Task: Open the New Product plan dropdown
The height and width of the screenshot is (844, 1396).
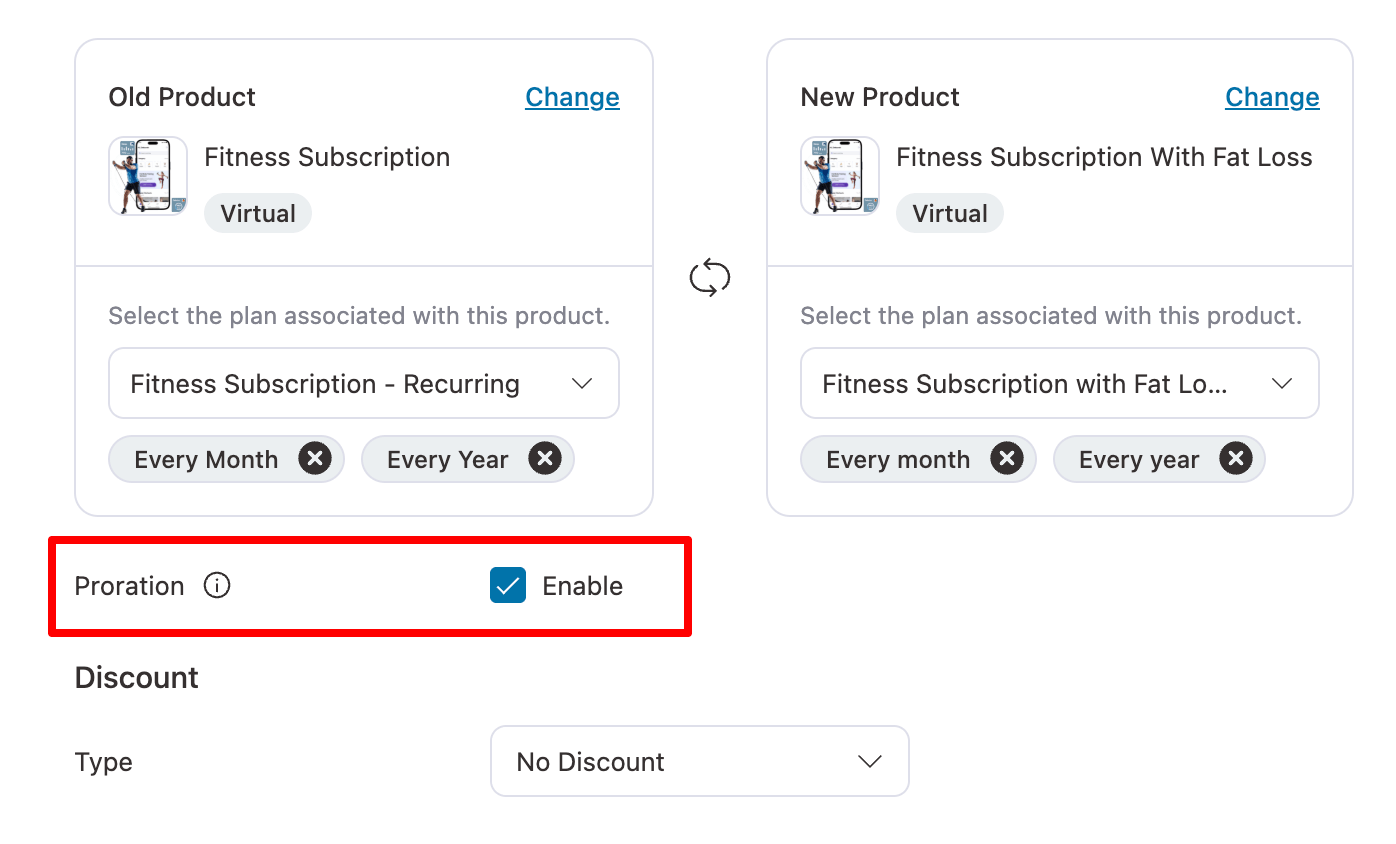Action: pyautogui.click(x=1059, y=384)
